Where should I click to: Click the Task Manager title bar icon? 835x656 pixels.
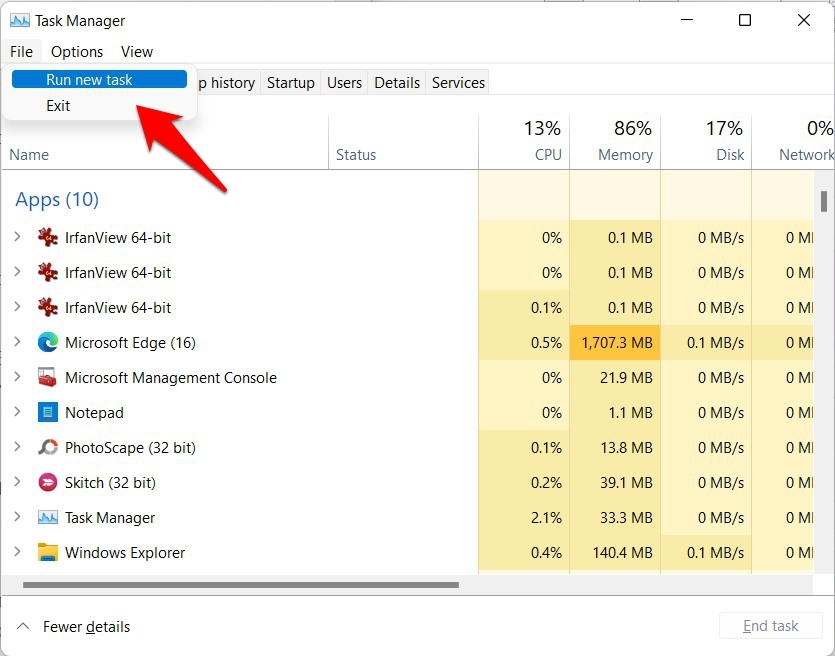(20, 21)
